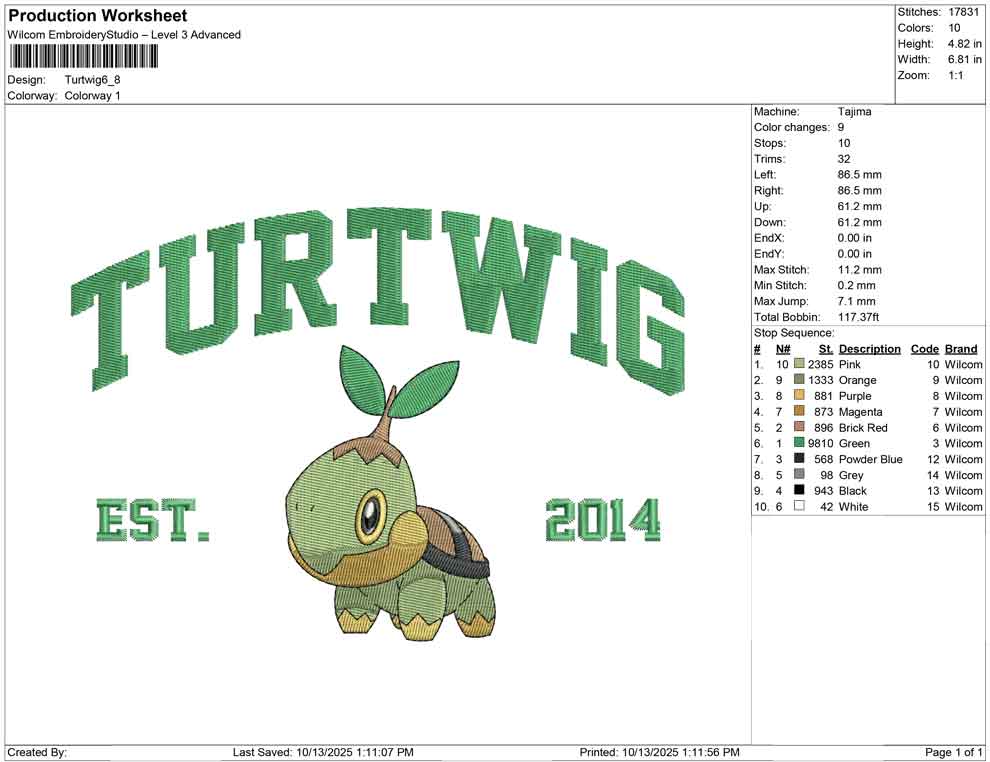Viewport: 990px width, 762px height.
Task: Click the Production Worksheet title
Action: pyautogui.click(x=98, y=16)
